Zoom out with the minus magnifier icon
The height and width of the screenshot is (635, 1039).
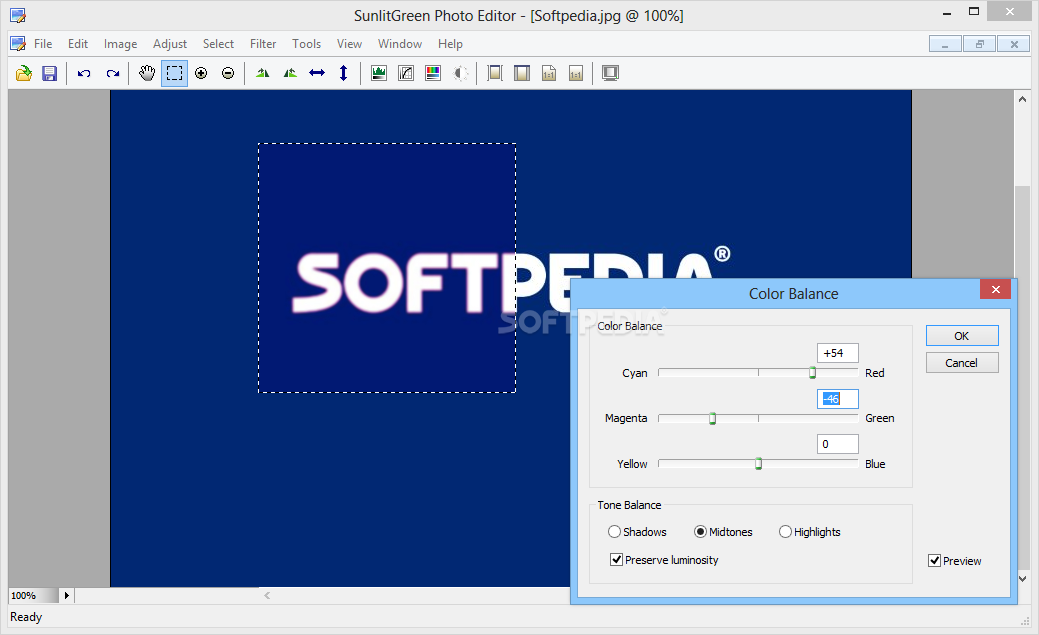pyautogui.click(x=228, y=73)
